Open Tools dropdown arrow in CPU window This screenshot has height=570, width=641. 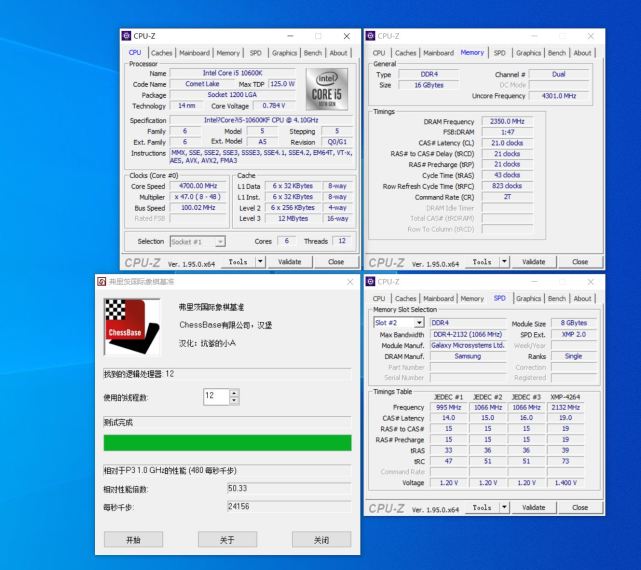coord(260,262)
